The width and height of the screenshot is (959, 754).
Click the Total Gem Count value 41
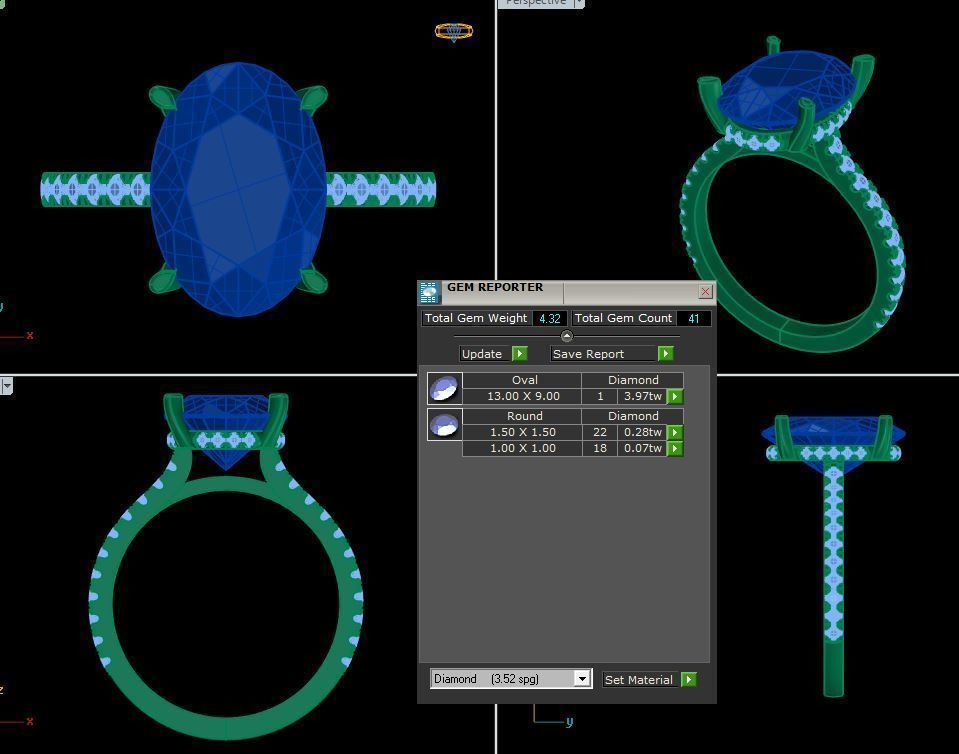click(694, 319)
